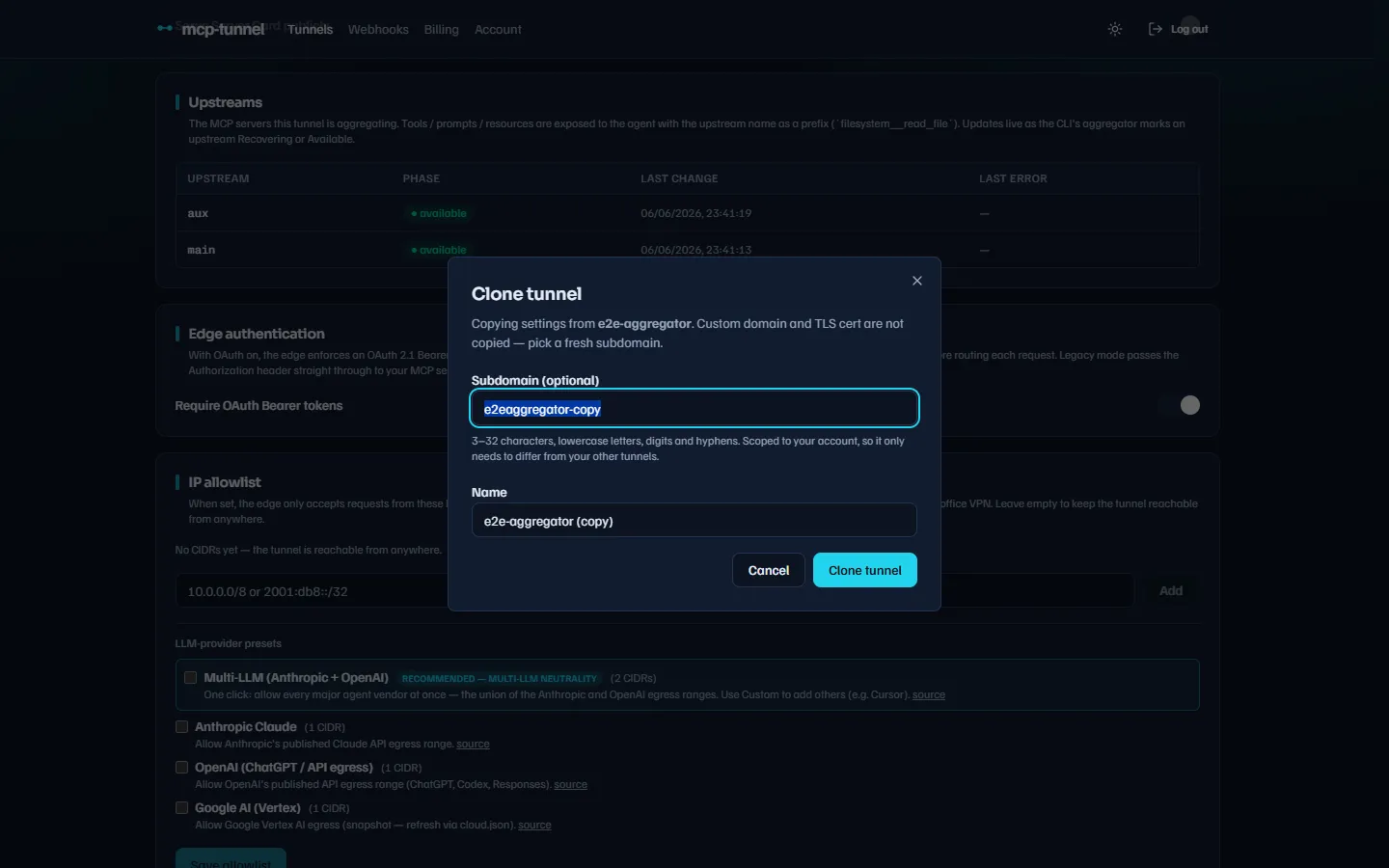Open source link for Multi-LLM preset
The height and width of the screenshot is (868, 1389).
(929, 694)
